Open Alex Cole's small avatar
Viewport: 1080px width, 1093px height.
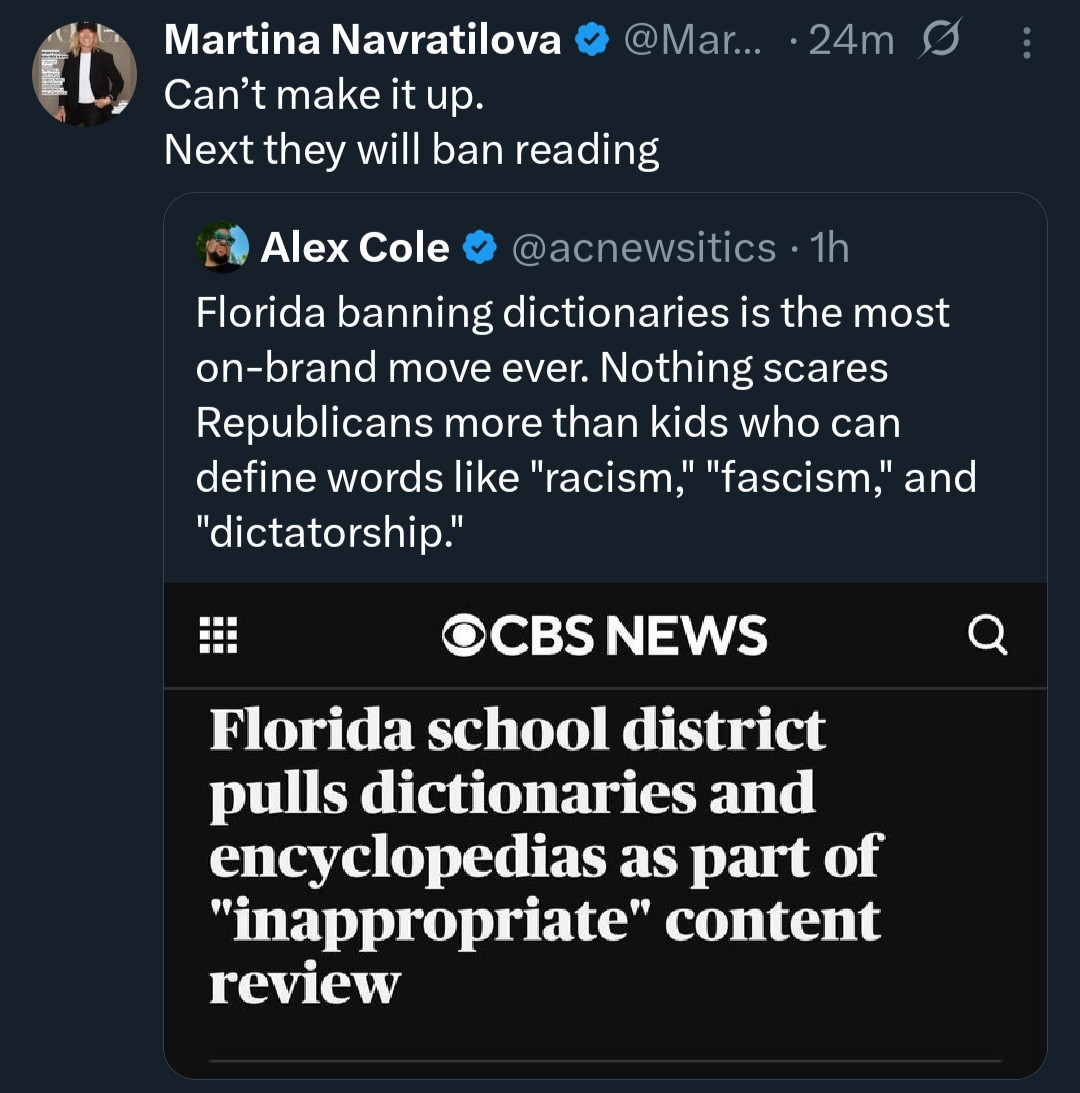click(222, 247)
